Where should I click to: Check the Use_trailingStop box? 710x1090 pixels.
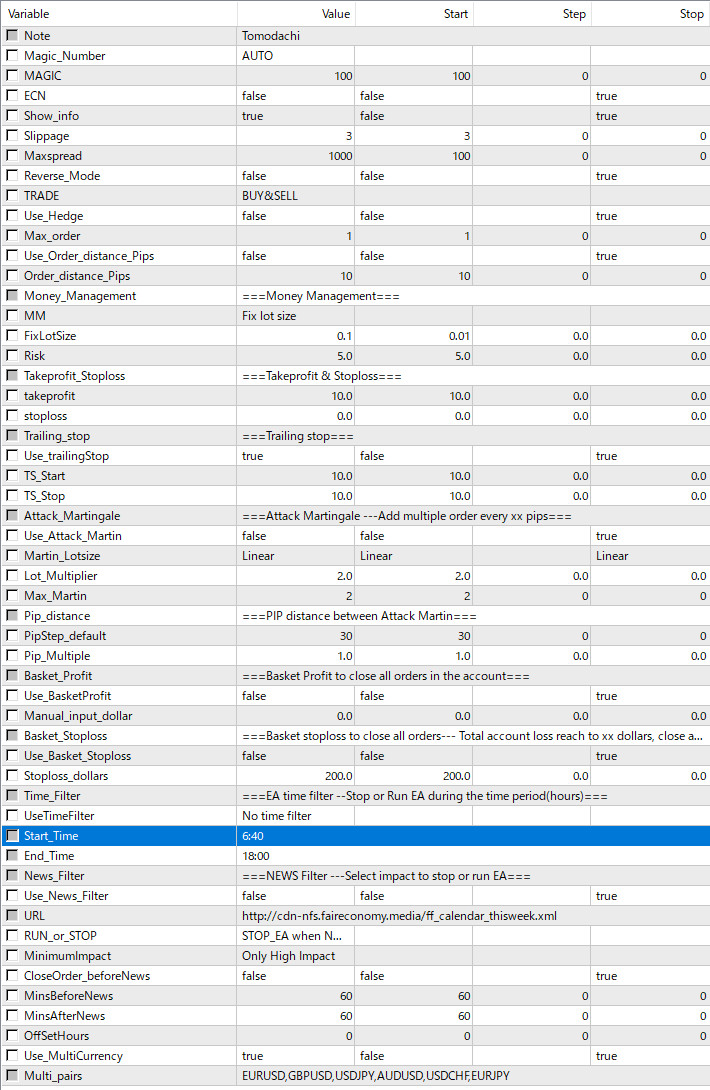click(13, 456)
